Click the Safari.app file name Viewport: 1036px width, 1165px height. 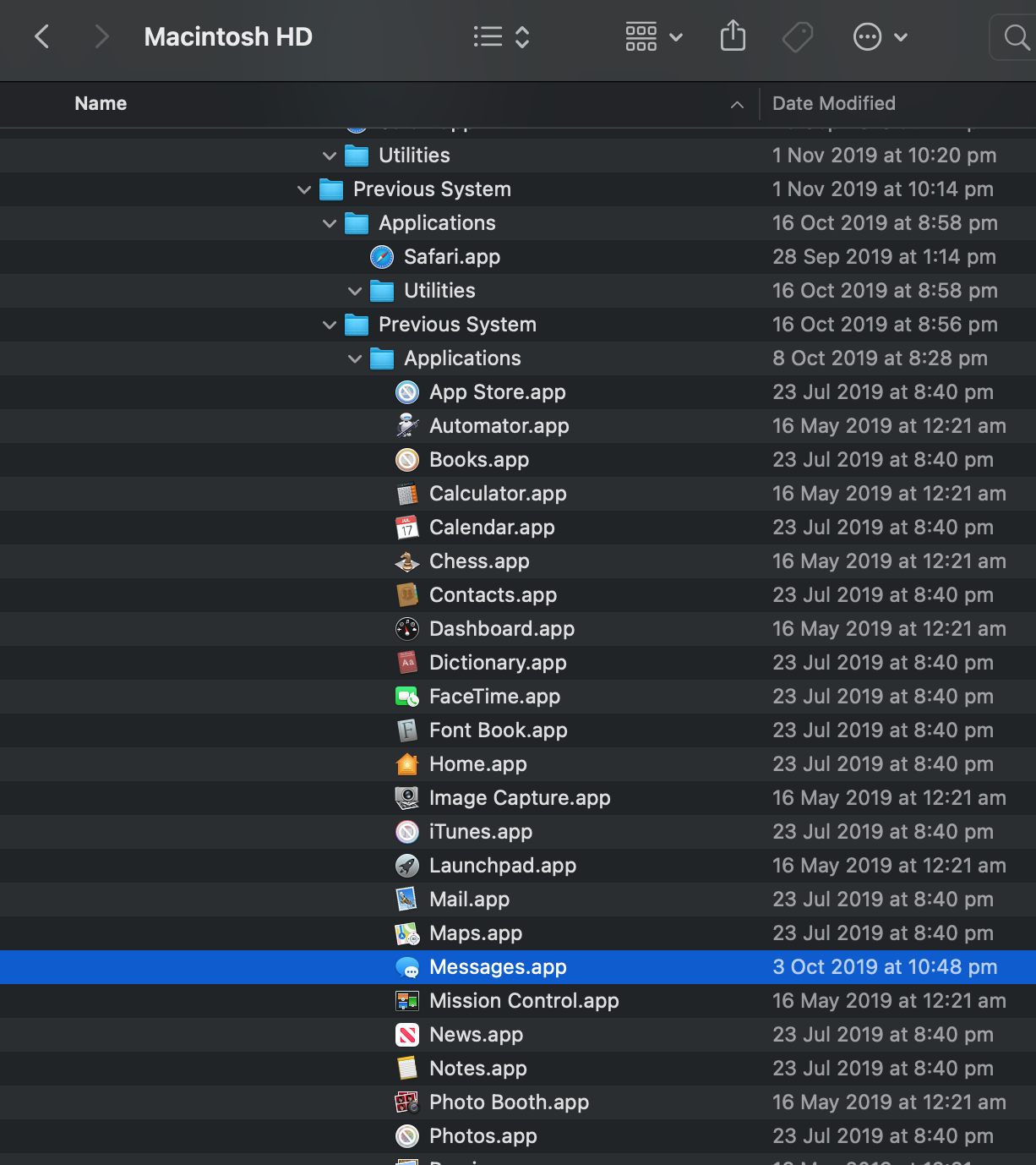[x=452, y=257]
